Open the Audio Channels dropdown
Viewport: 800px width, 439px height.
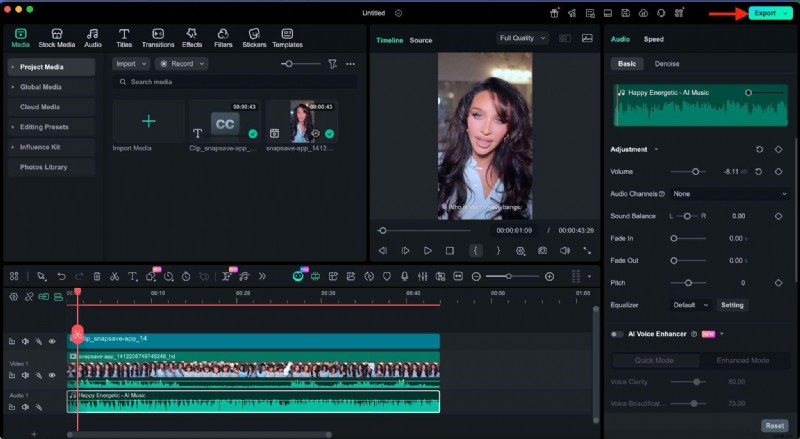(729, 194)
